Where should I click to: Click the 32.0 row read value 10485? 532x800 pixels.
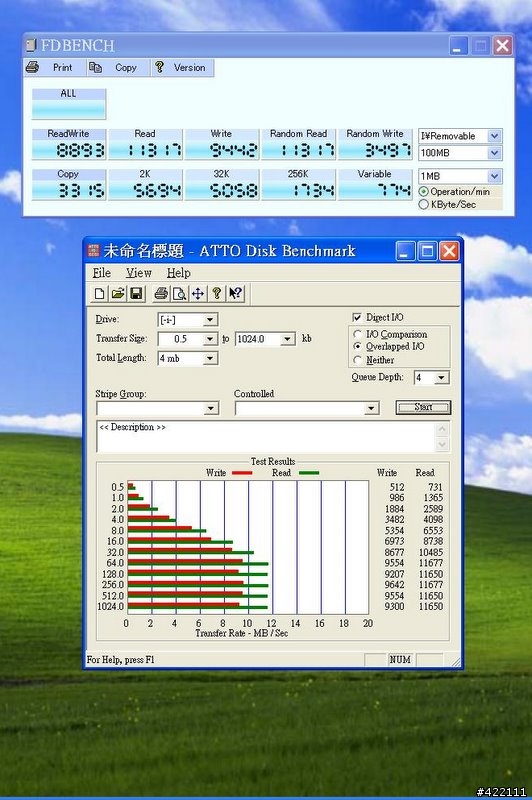coord(430,552)
